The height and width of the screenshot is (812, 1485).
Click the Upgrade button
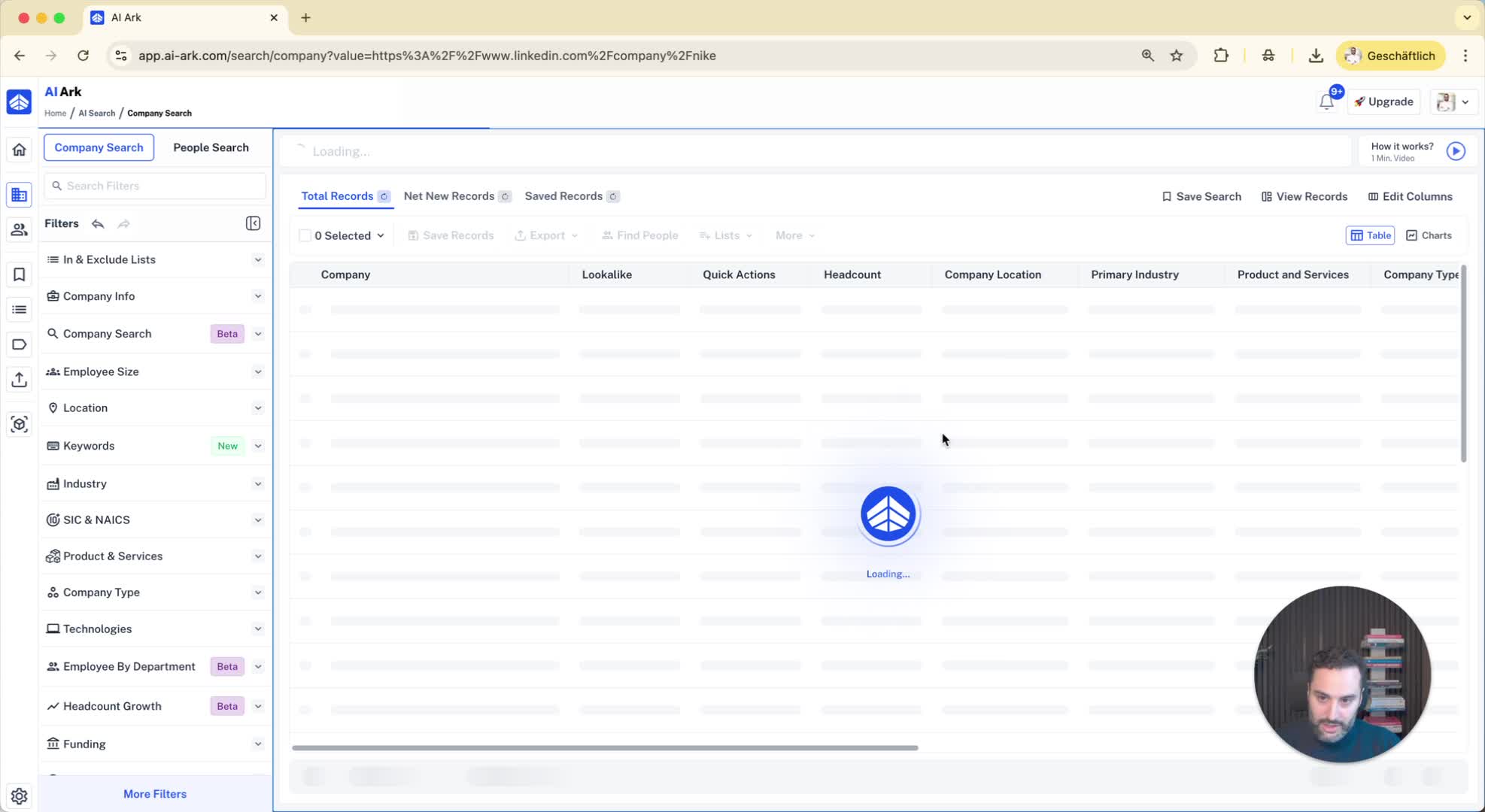(1383, 101)
